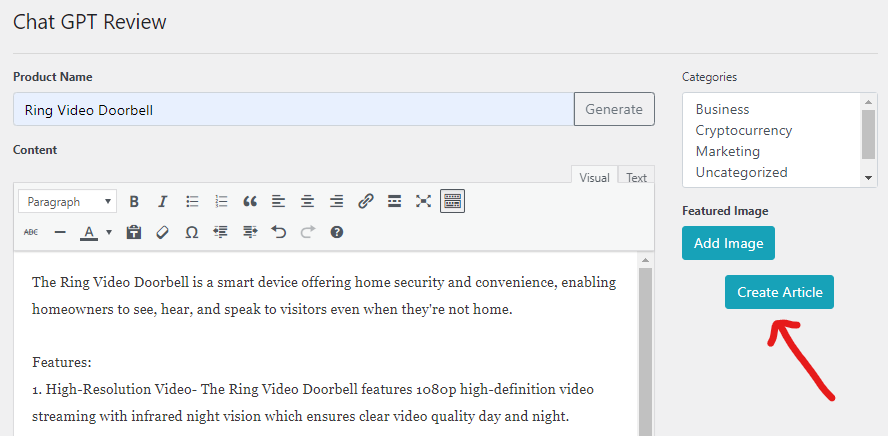The height and width of the screenshot is (436, 888).
Task: Toggle bold formatting in the editor
Action: click(x=134, y=201)
